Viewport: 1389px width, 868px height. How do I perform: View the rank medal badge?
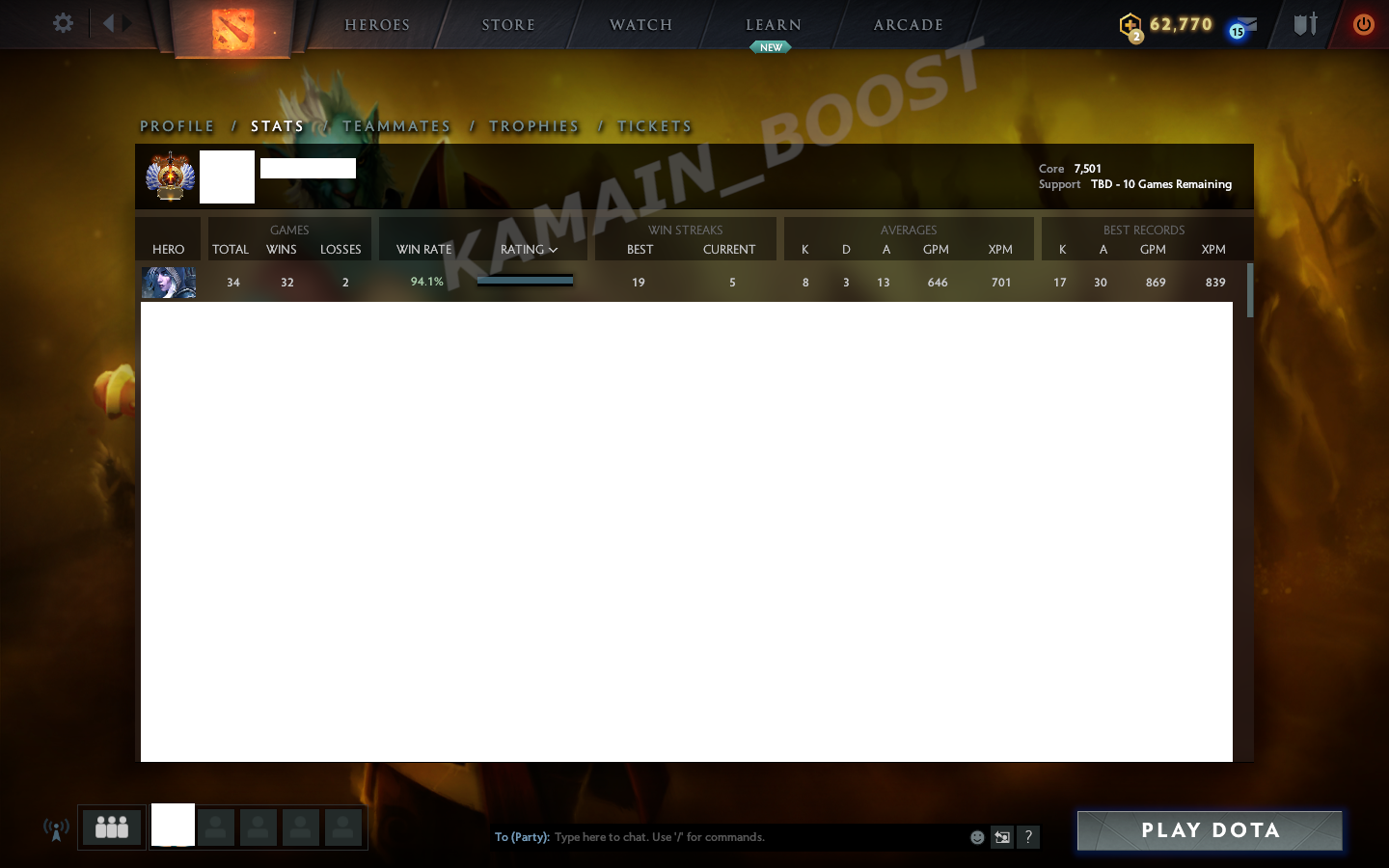click(171, 176)
